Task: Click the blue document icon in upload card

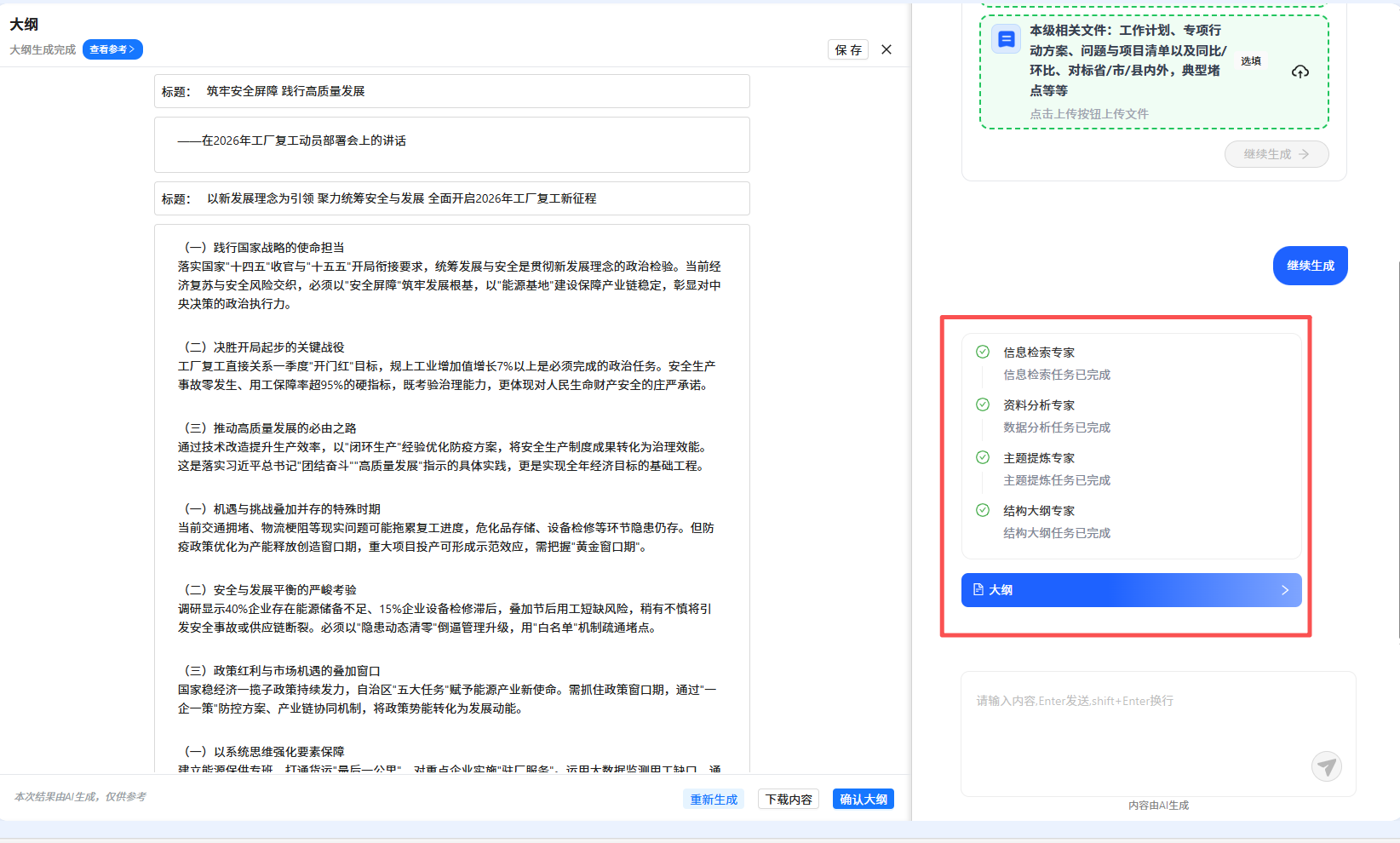Action: [x=1006, y=39]
